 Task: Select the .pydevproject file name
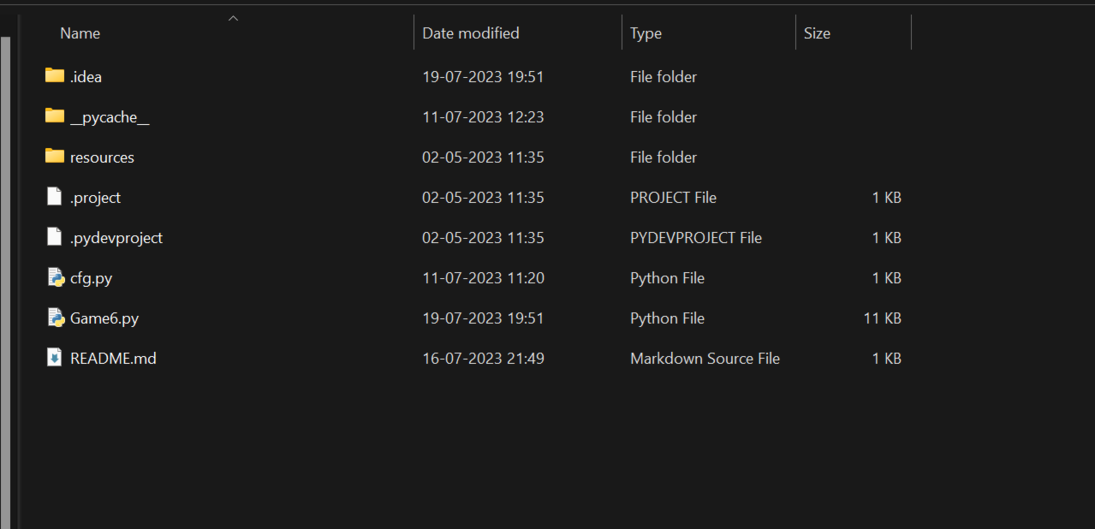point(116,238)
